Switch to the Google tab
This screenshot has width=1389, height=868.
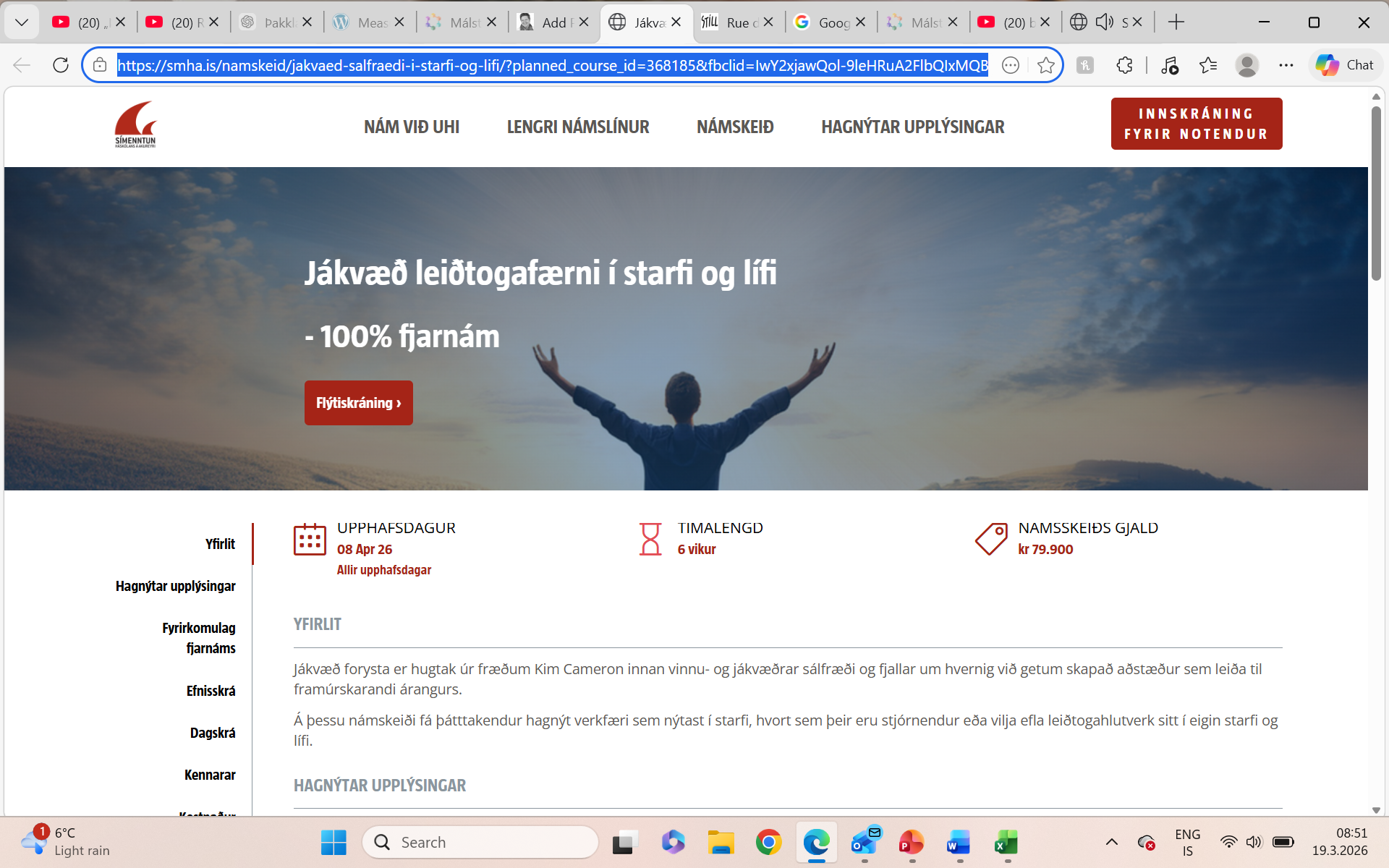pos(828,22)
